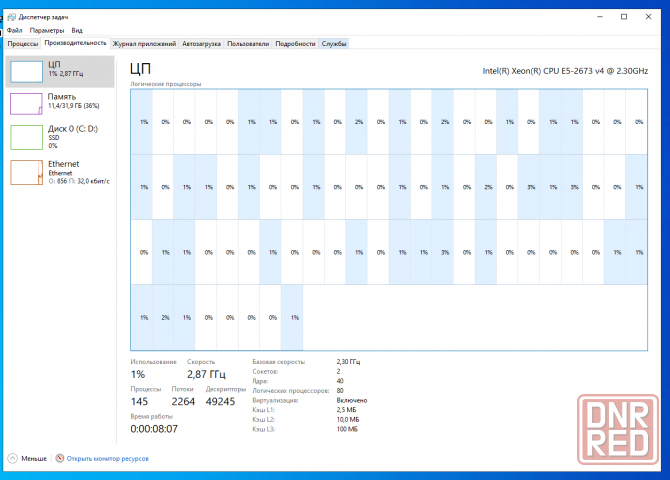Open the Открыть монитор ресурсов link
The width and height of the screenshot is (670, 480).
pyautogui.click(x=108, y=459)
